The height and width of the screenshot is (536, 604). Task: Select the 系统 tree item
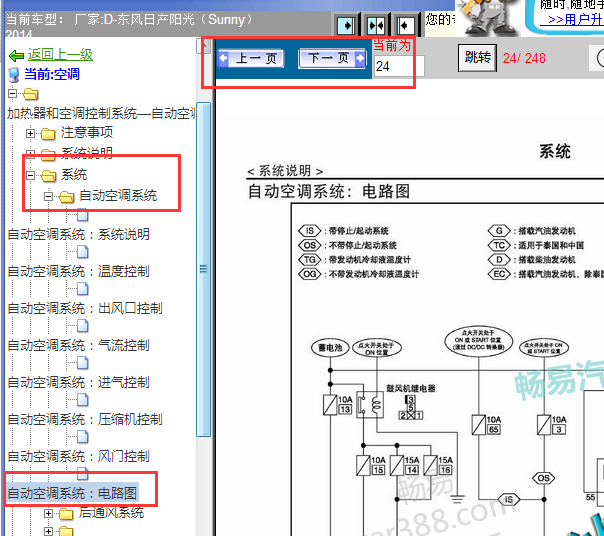click(x=74, y=175)
